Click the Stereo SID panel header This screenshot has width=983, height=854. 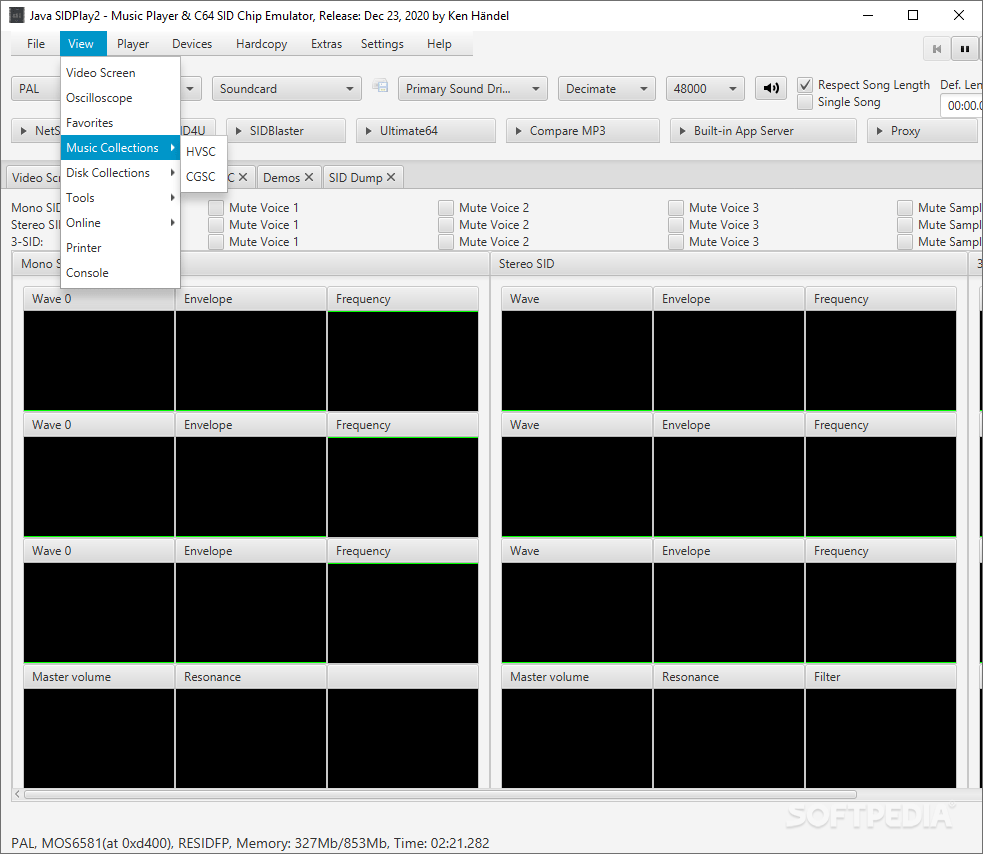pyautogui.click(x=728, y=264)
